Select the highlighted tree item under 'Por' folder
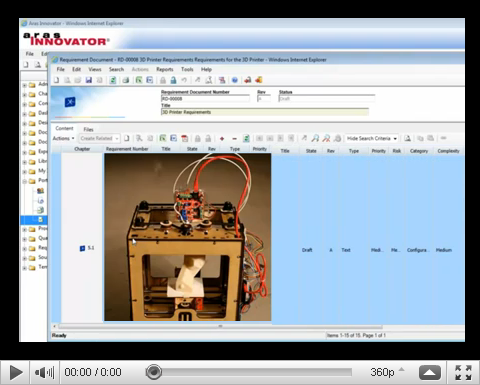The height and width of the screenshot is (385, 480). [x=34, y=220]
